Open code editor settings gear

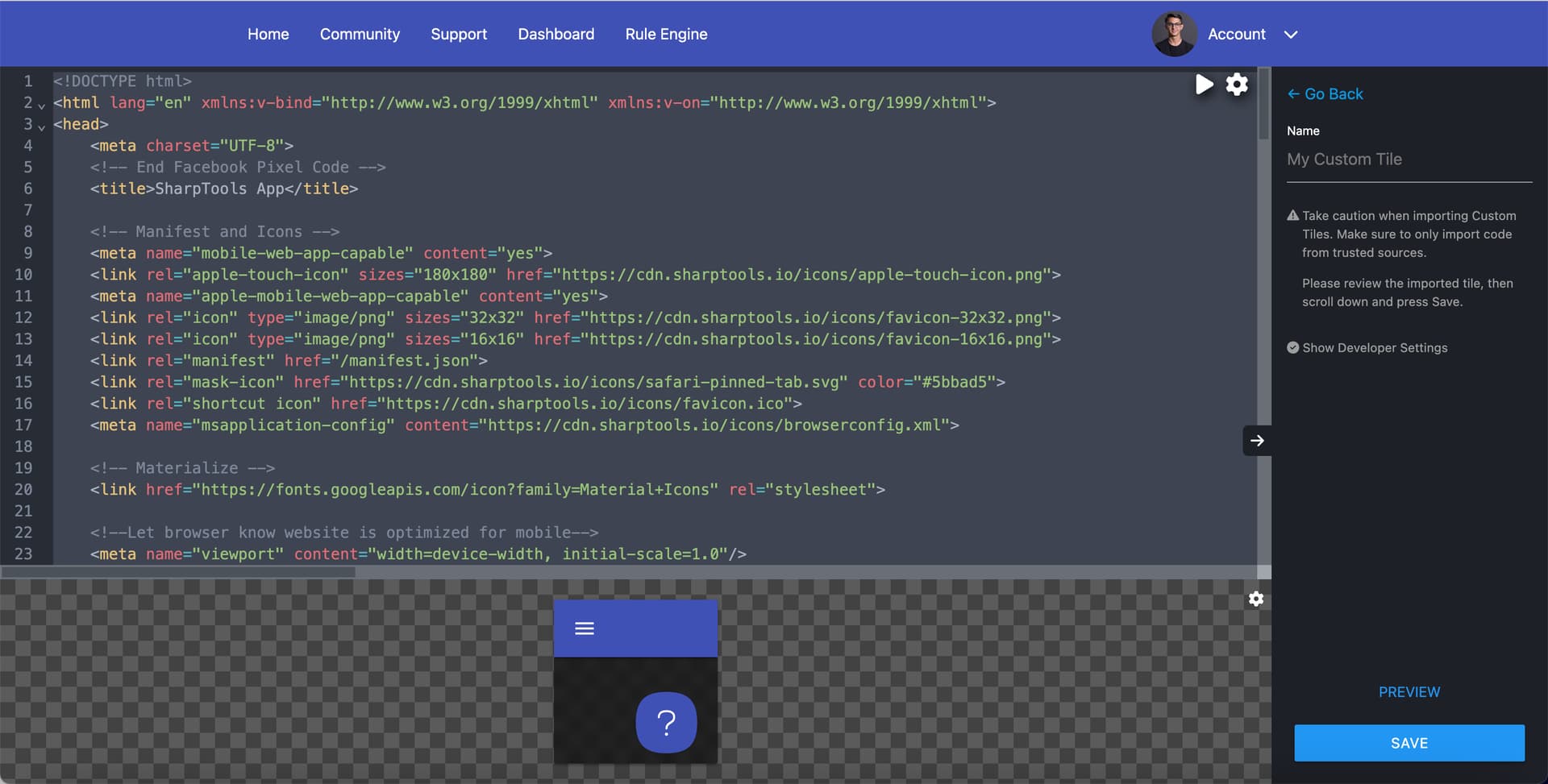click(x=1237, y=85)
